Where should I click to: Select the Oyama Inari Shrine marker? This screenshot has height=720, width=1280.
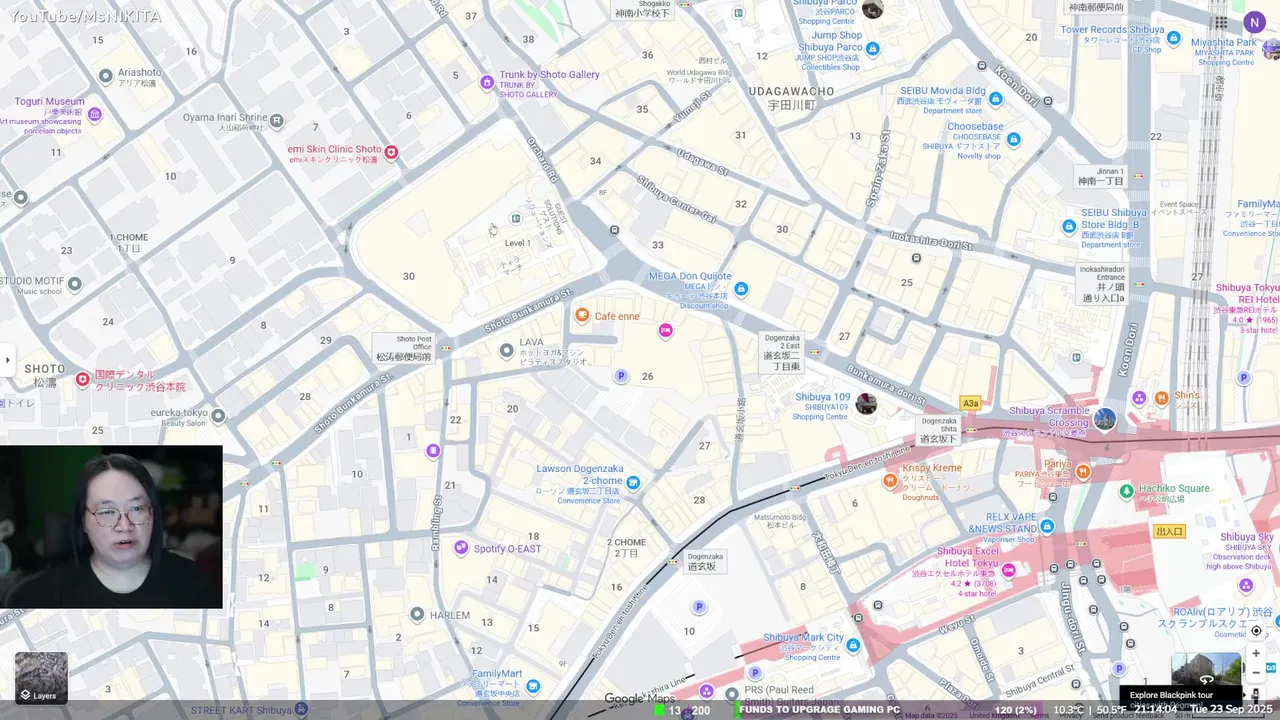[277, 121]
